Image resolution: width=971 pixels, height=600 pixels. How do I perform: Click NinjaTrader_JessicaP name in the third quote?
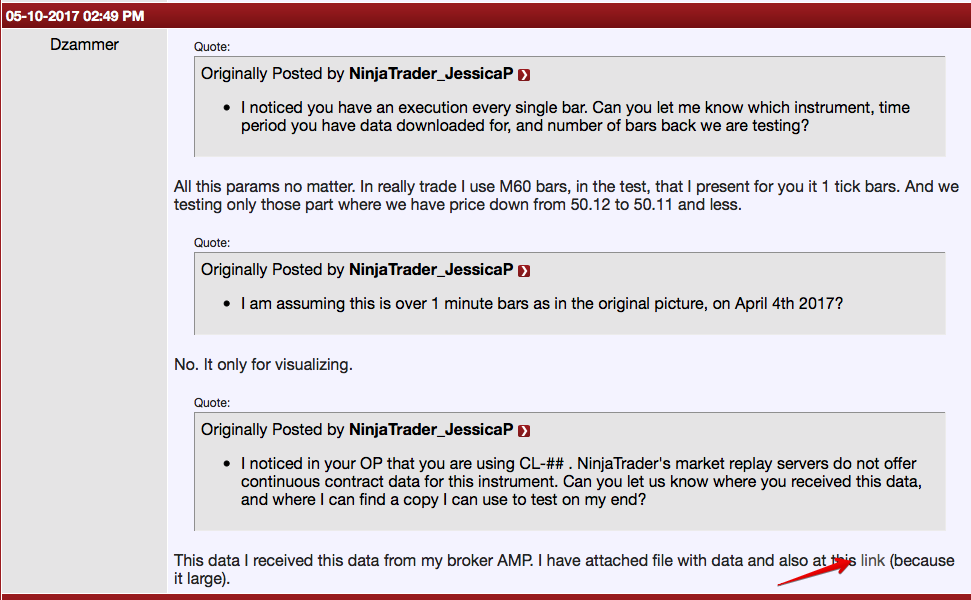(431, 430)
